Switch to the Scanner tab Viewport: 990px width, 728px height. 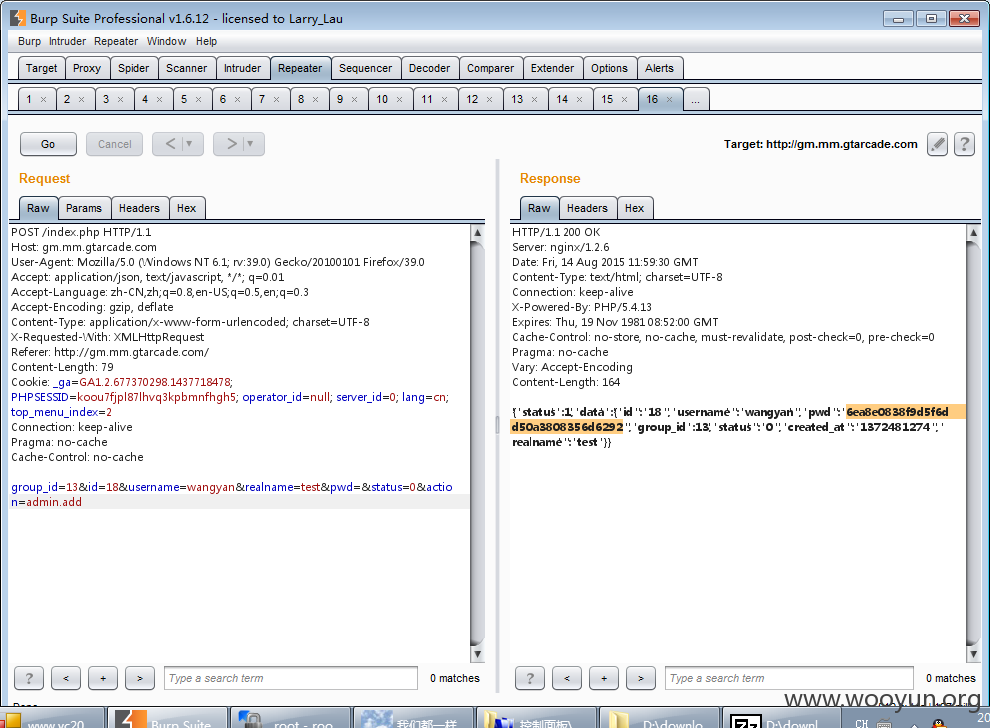(186, 68)
